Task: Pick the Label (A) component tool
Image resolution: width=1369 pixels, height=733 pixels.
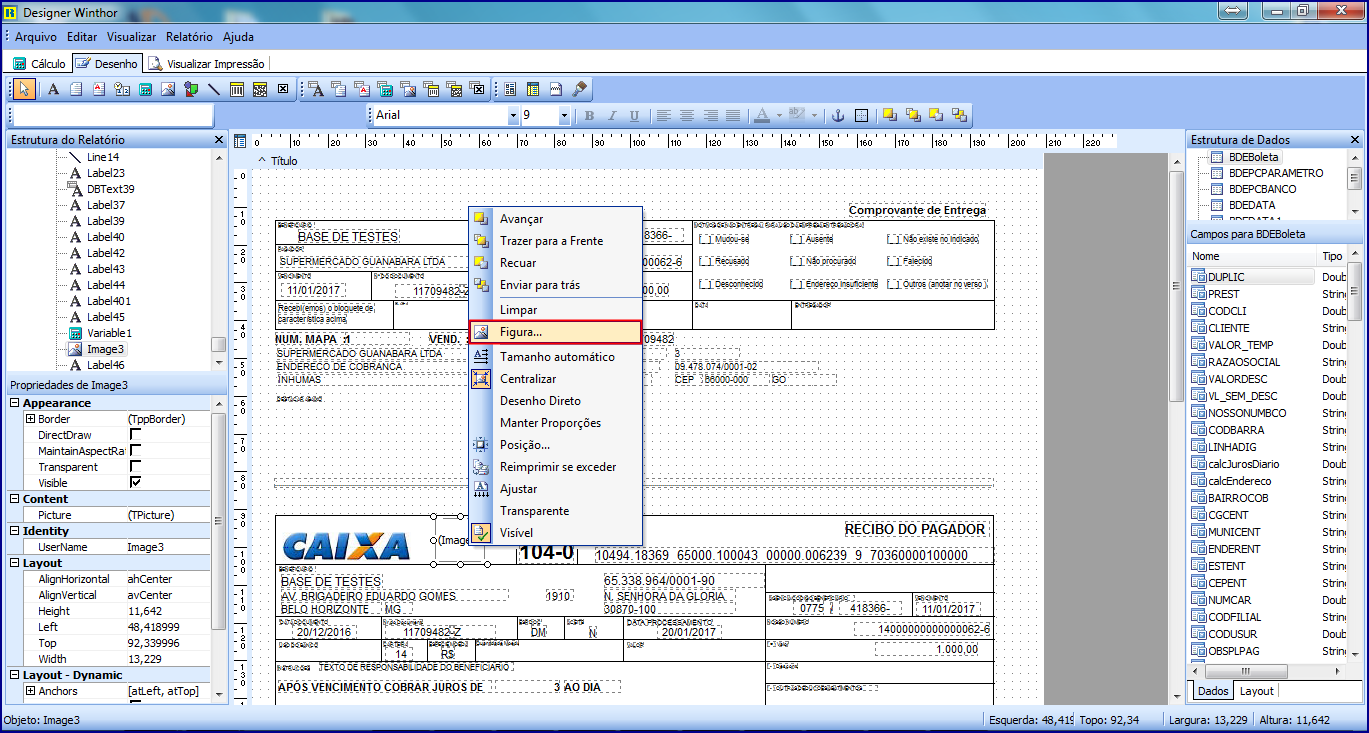Action: click(53, 89)
